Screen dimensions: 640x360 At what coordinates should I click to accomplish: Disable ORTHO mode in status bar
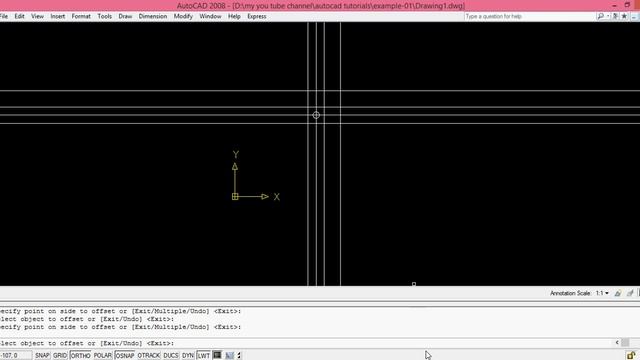click(x=80, y=356)
